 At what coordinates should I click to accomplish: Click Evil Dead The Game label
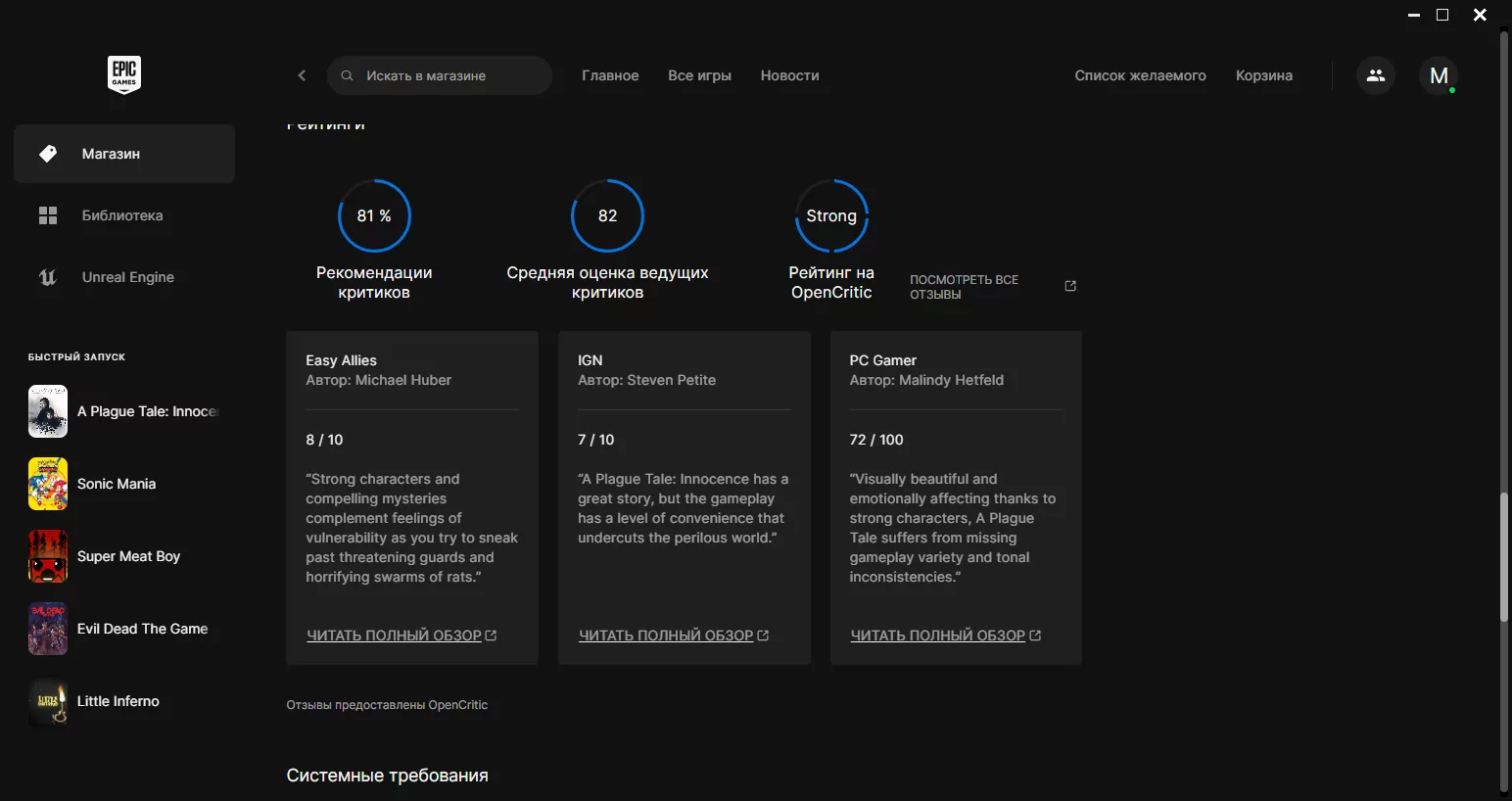coord(142,629)
